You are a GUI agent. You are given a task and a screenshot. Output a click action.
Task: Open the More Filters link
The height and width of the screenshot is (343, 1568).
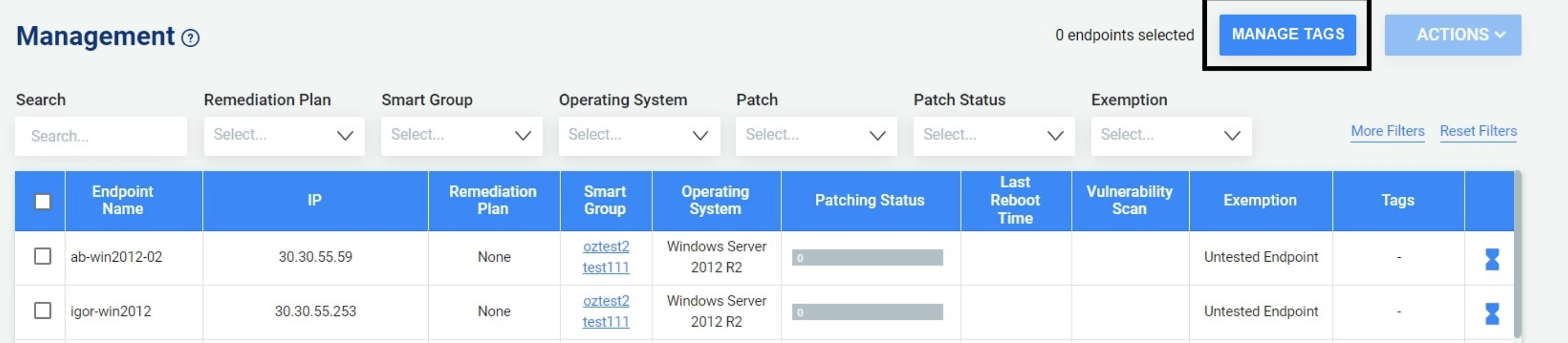[x=1387, y=131]
